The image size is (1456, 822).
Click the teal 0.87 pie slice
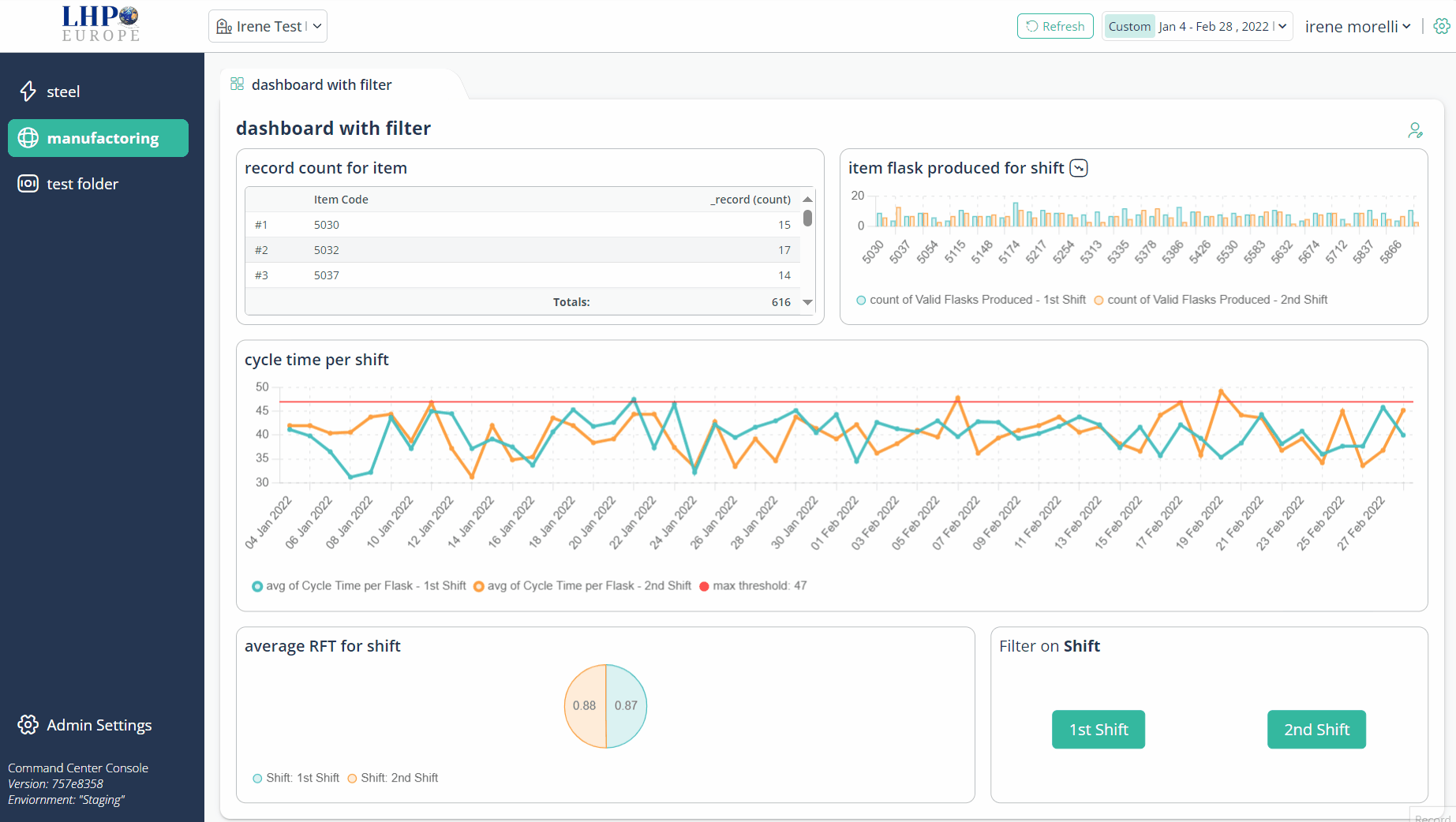[x=627, y=706]
